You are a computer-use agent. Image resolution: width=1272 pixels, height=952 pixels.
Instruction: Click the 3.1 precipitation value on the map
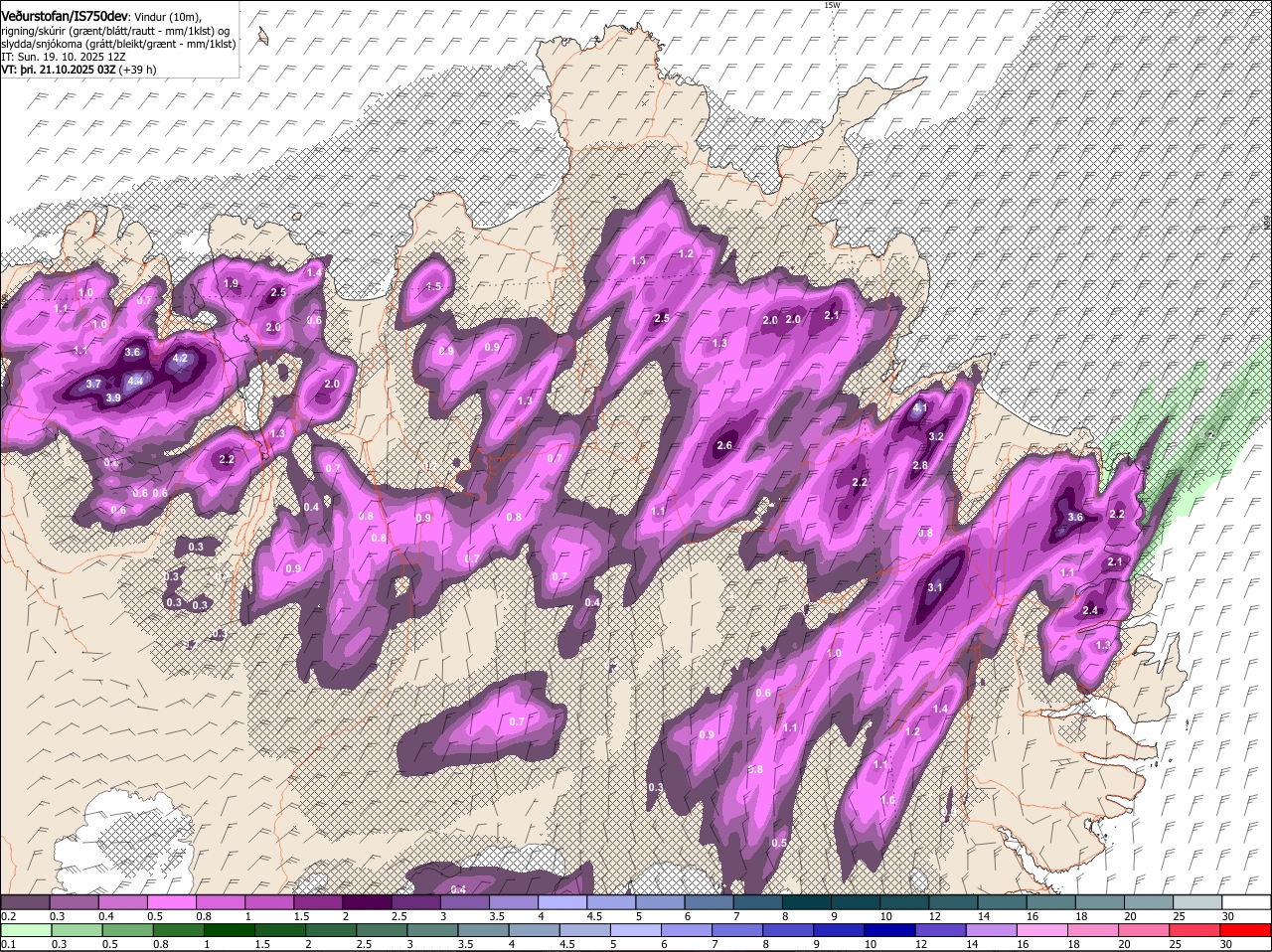pyautogui.click(x=934, y=587)
